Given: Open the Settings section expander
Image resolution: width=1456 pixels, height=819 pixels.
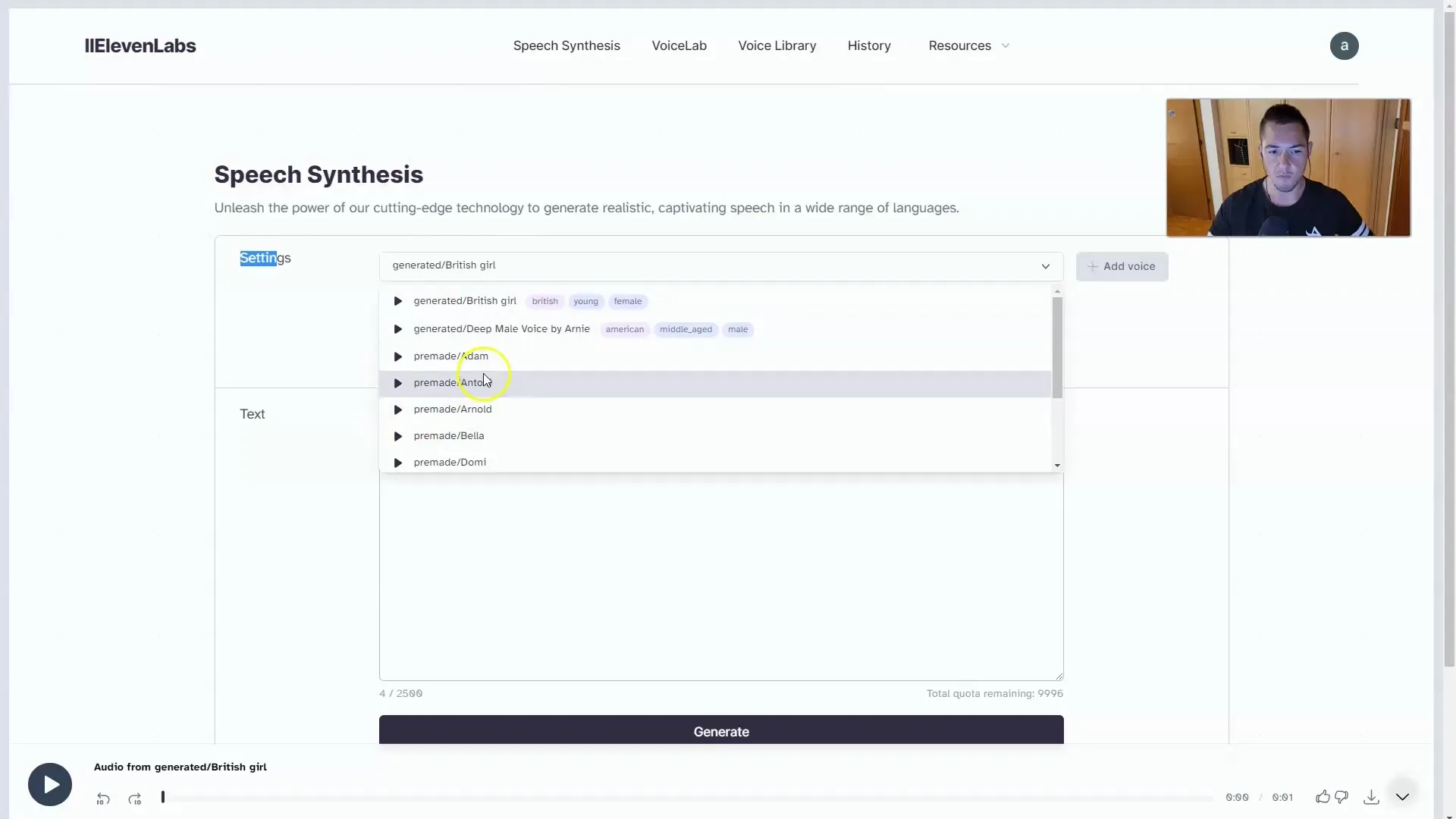Looking at the screenshot, I should point(264,258).
